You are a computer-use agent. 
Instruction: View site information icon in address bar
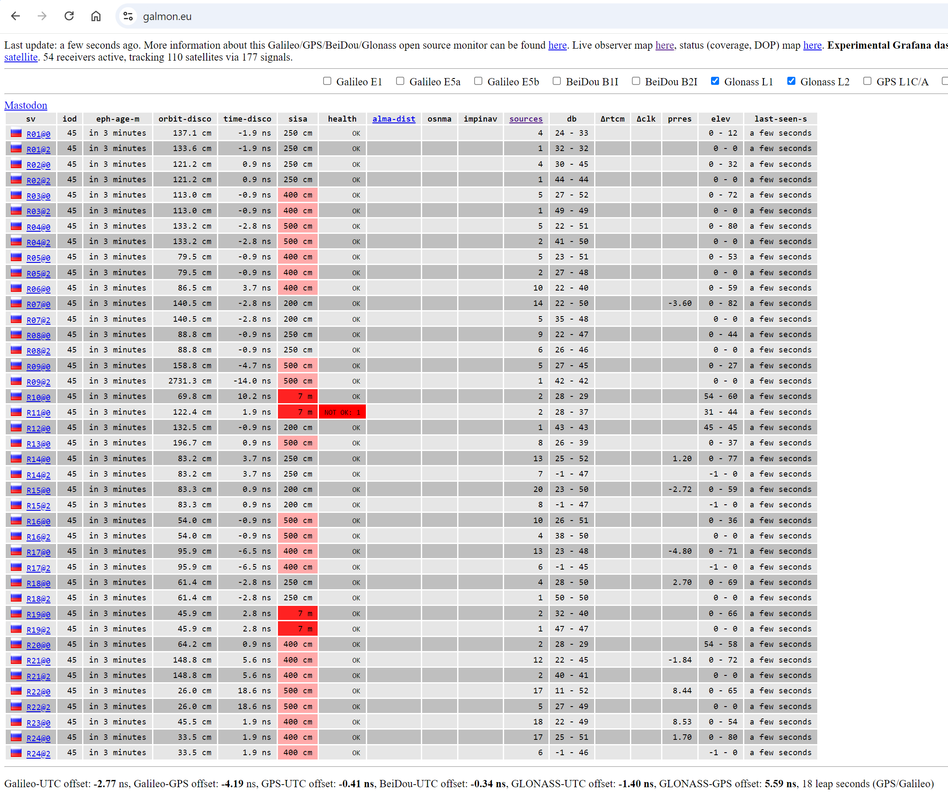[128, 16]
